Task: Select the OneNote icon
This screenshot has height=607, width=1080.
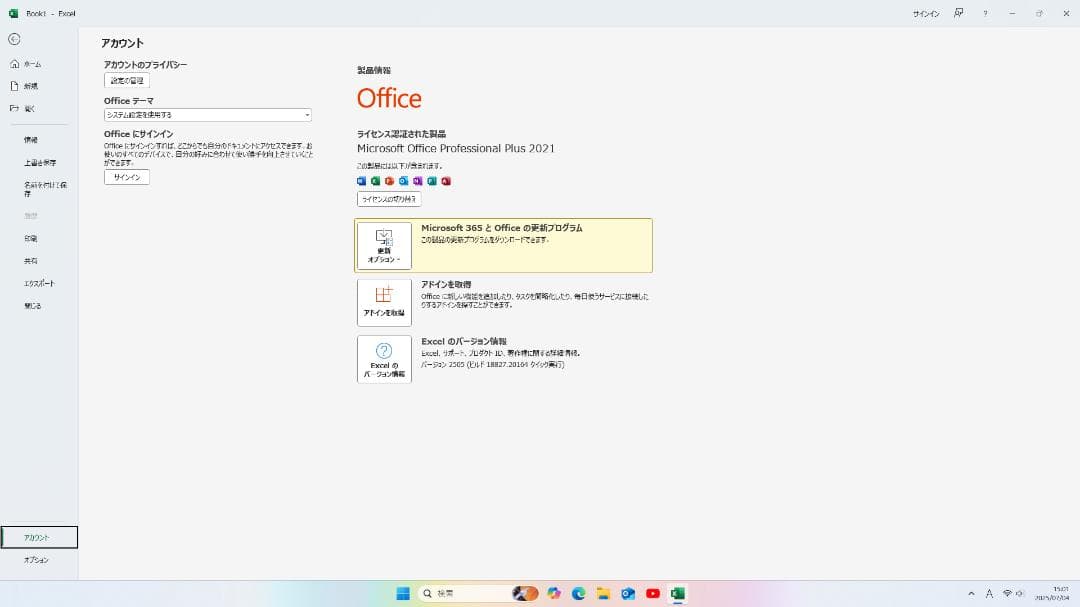Action: pyautogui.click(x=417, y=181)
